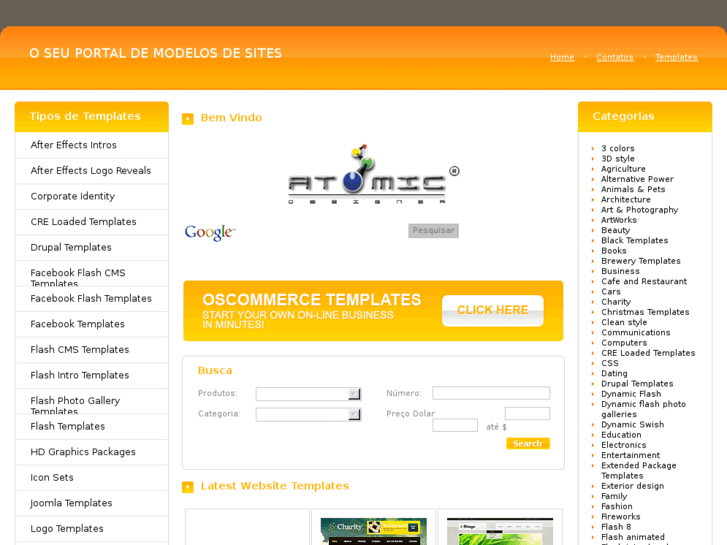The image size is (727, 545).
Task: Select After Effects Logo Reveals
Action: pyautogui.click(x=91, y=171)
